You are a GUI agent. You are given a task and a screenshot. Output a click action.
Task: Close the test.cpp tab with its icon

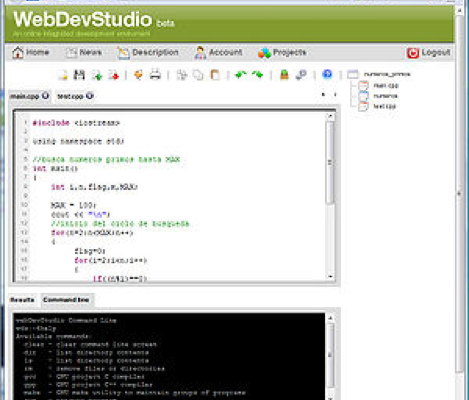tap(90, 96)
